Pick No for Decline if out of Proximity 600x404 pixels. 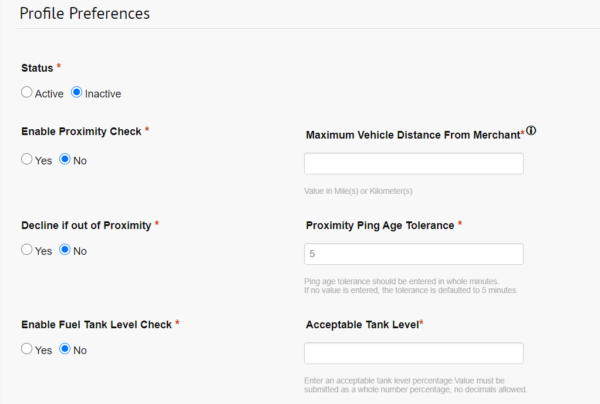65,250
